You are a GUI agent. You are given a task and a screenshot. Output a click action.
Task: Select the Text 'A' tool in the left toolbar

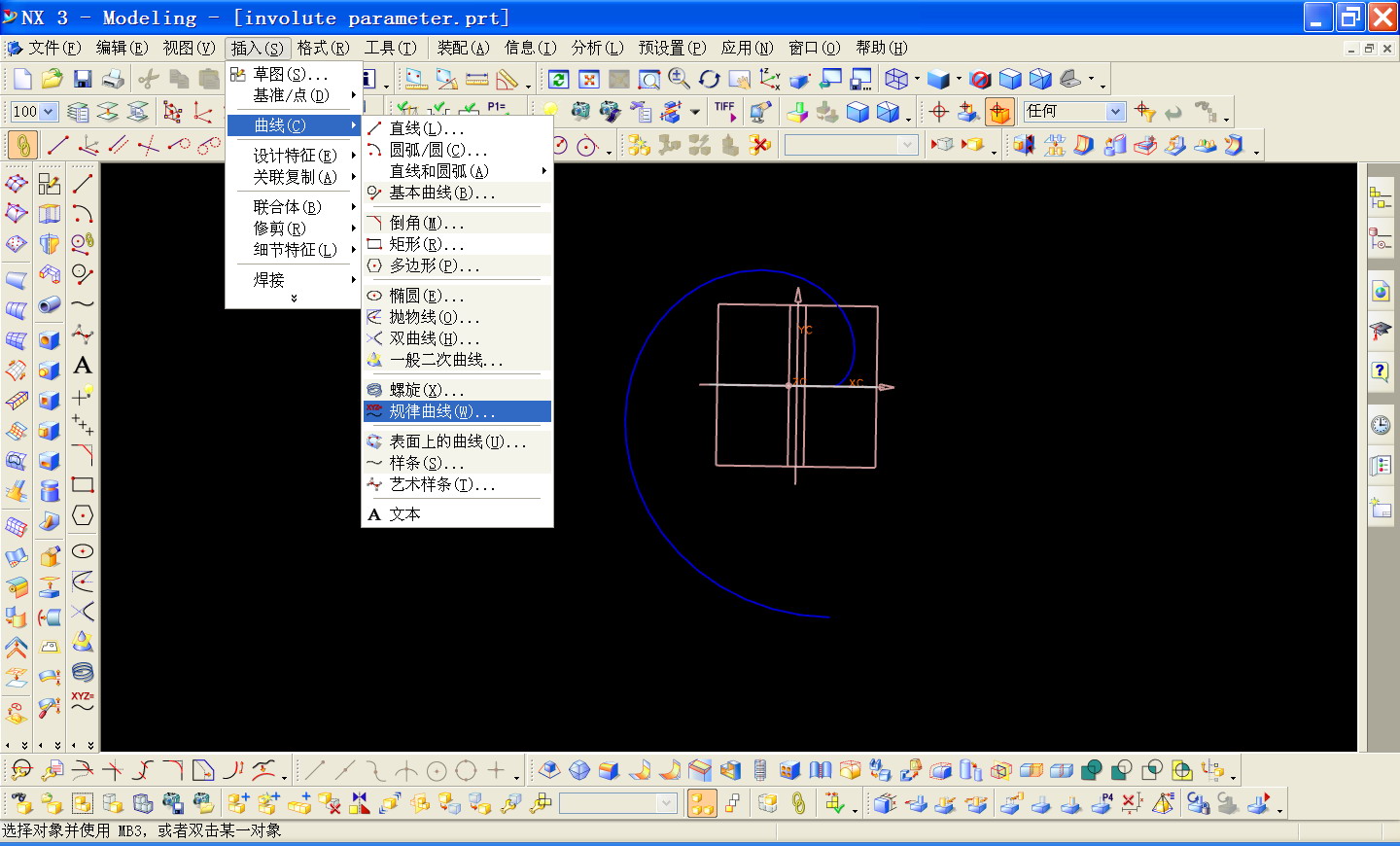click(83, 366)
